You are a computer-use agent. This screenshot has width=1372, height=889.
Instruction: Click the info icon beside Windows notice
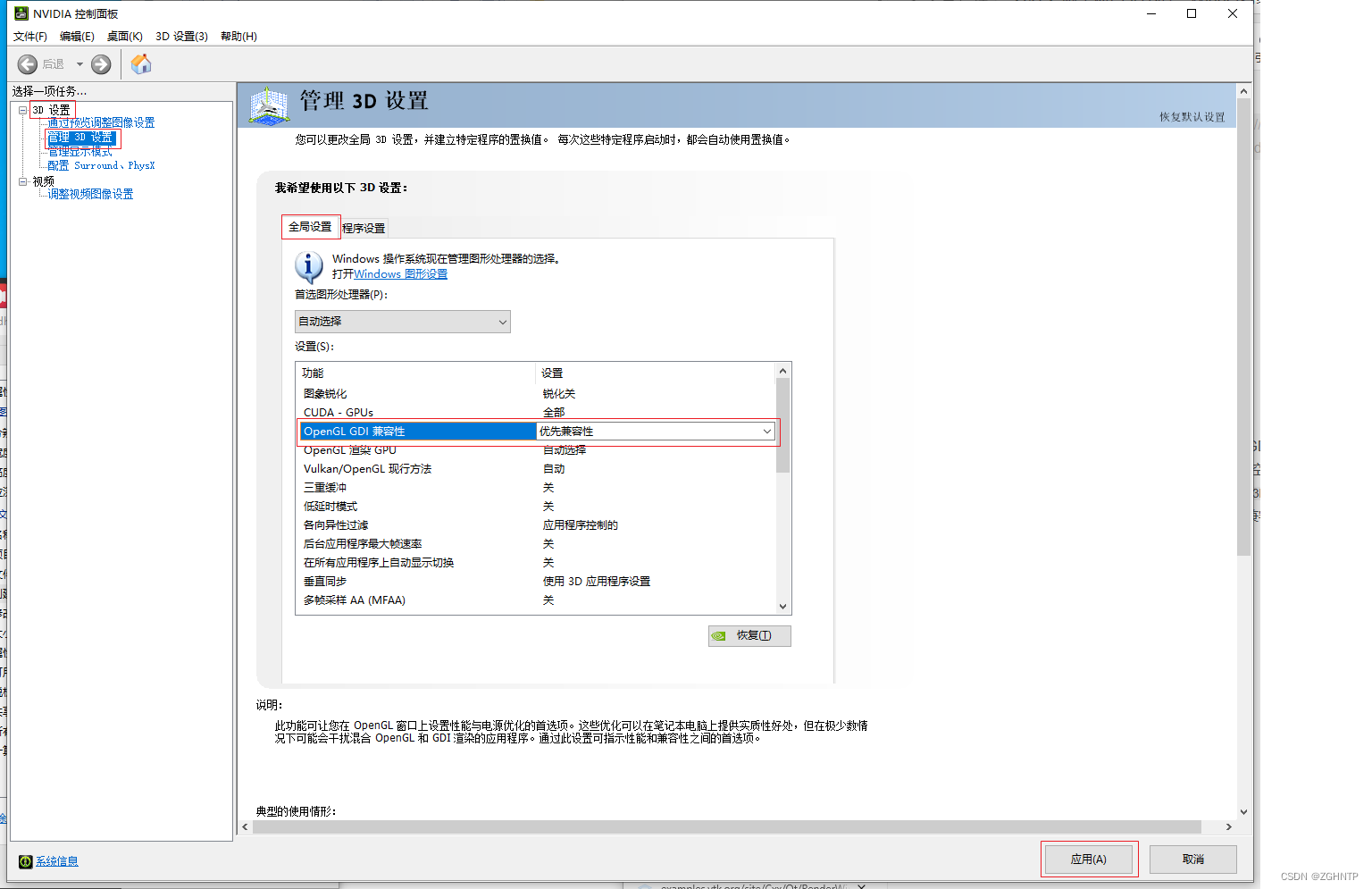pyautogui.click(x=309, y=267)
